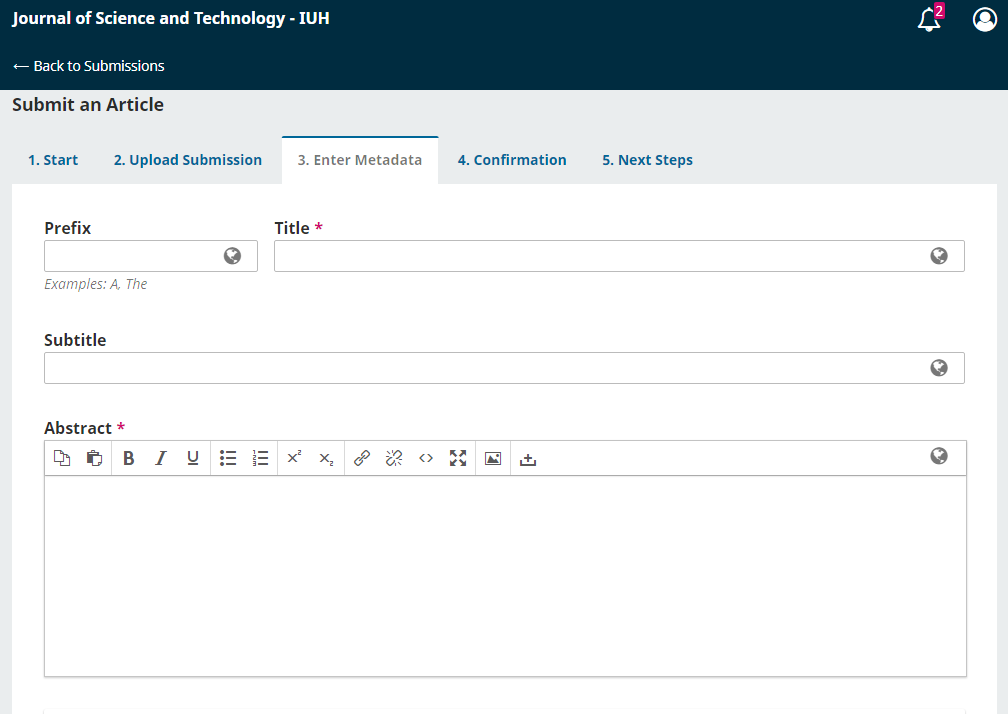Click the Abstract editor globe icon
Image resolution: width=1008 pixels, height=714 pixels.
pyautogui.click(x=939, y=456)
